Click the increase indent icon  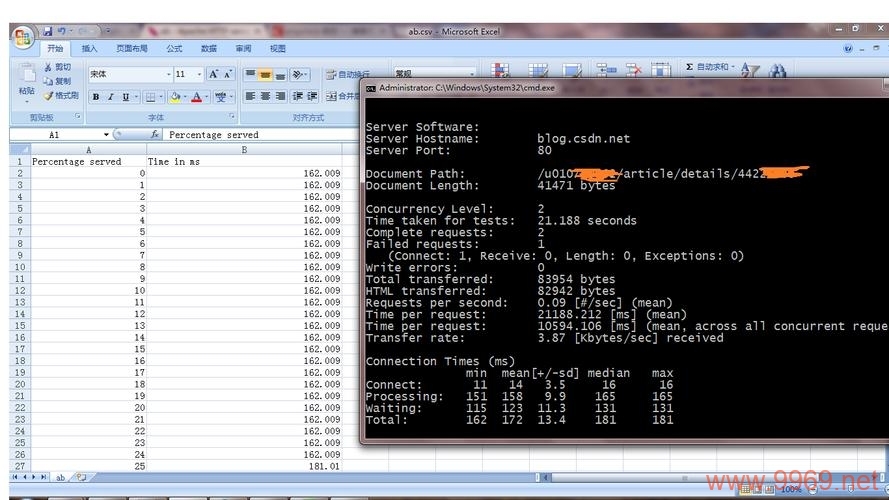pos(312,96)
